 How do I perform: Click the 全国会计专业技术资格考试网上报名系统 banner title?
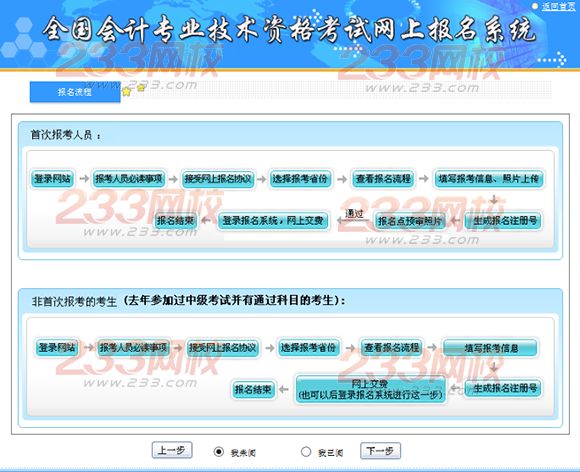(289, 30)
